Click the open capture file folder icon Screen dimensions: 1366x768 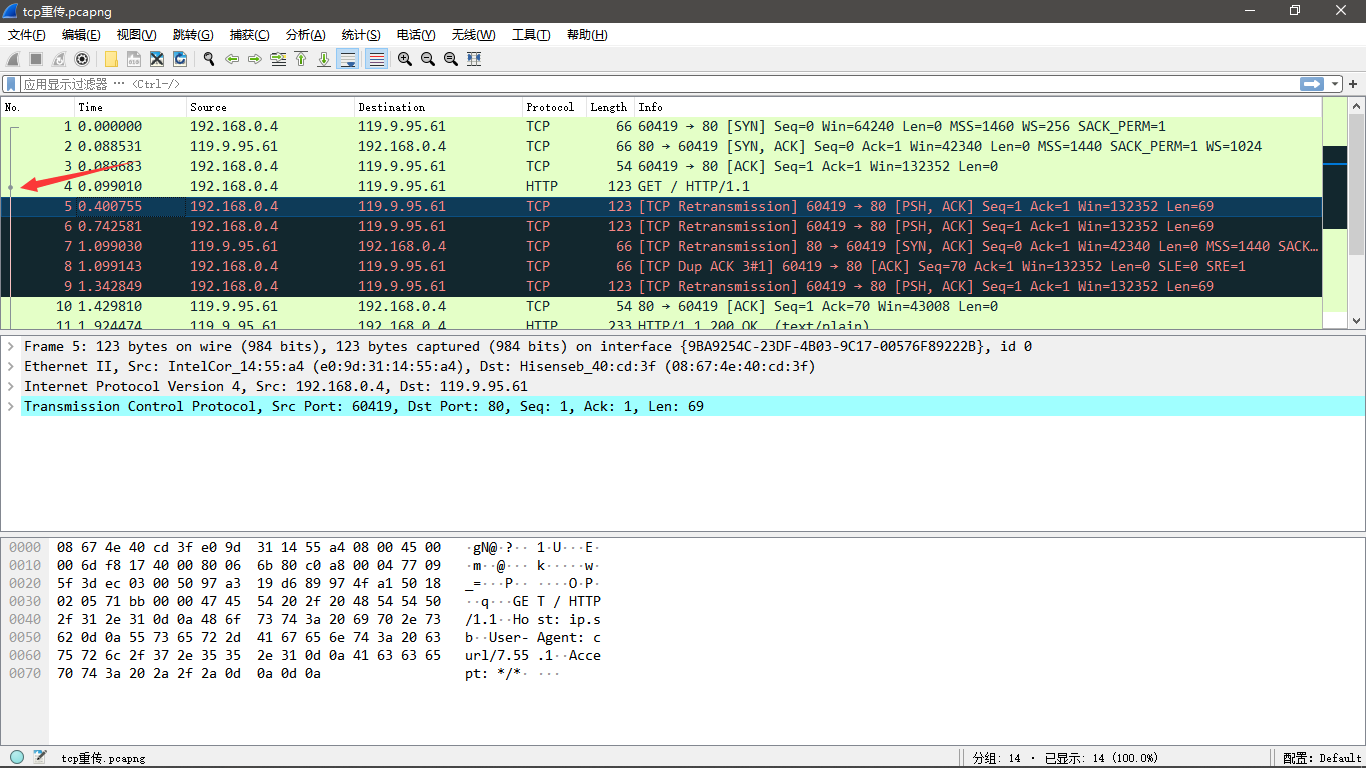(111, 59)
